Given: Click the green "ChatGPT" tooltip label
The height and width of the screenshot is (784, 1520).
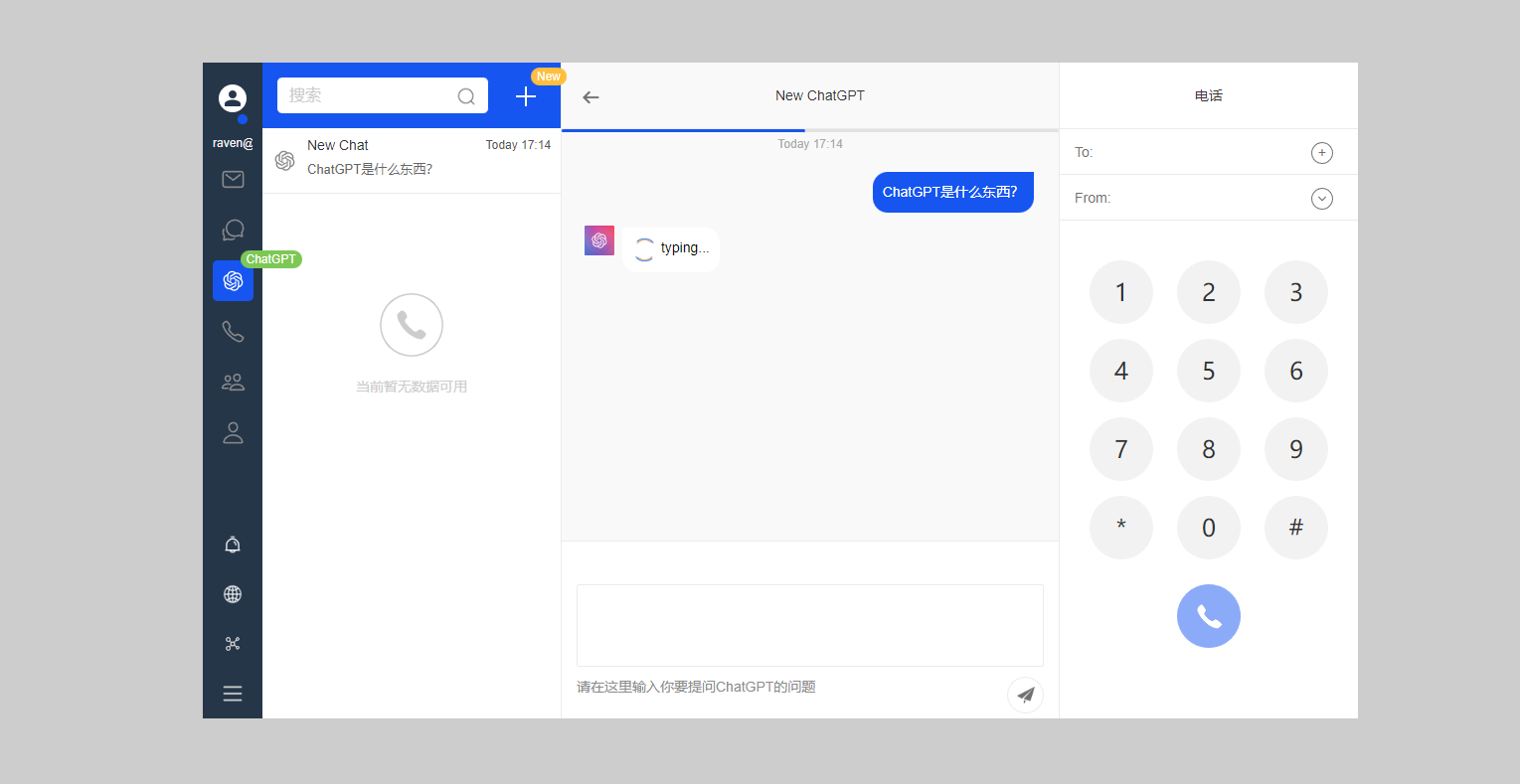Looking at the screenshot, I should click(x=271, y=259).
